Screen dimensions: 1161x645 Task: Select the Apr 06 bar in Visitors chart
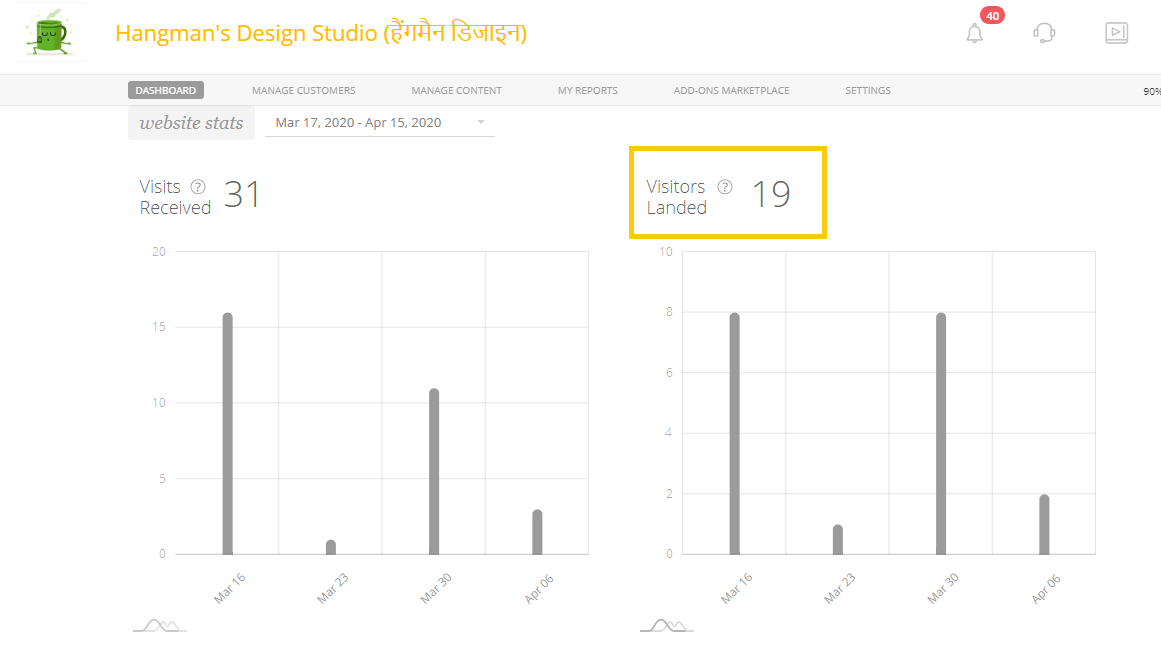pyautogui.click(x=1044, y=524)
